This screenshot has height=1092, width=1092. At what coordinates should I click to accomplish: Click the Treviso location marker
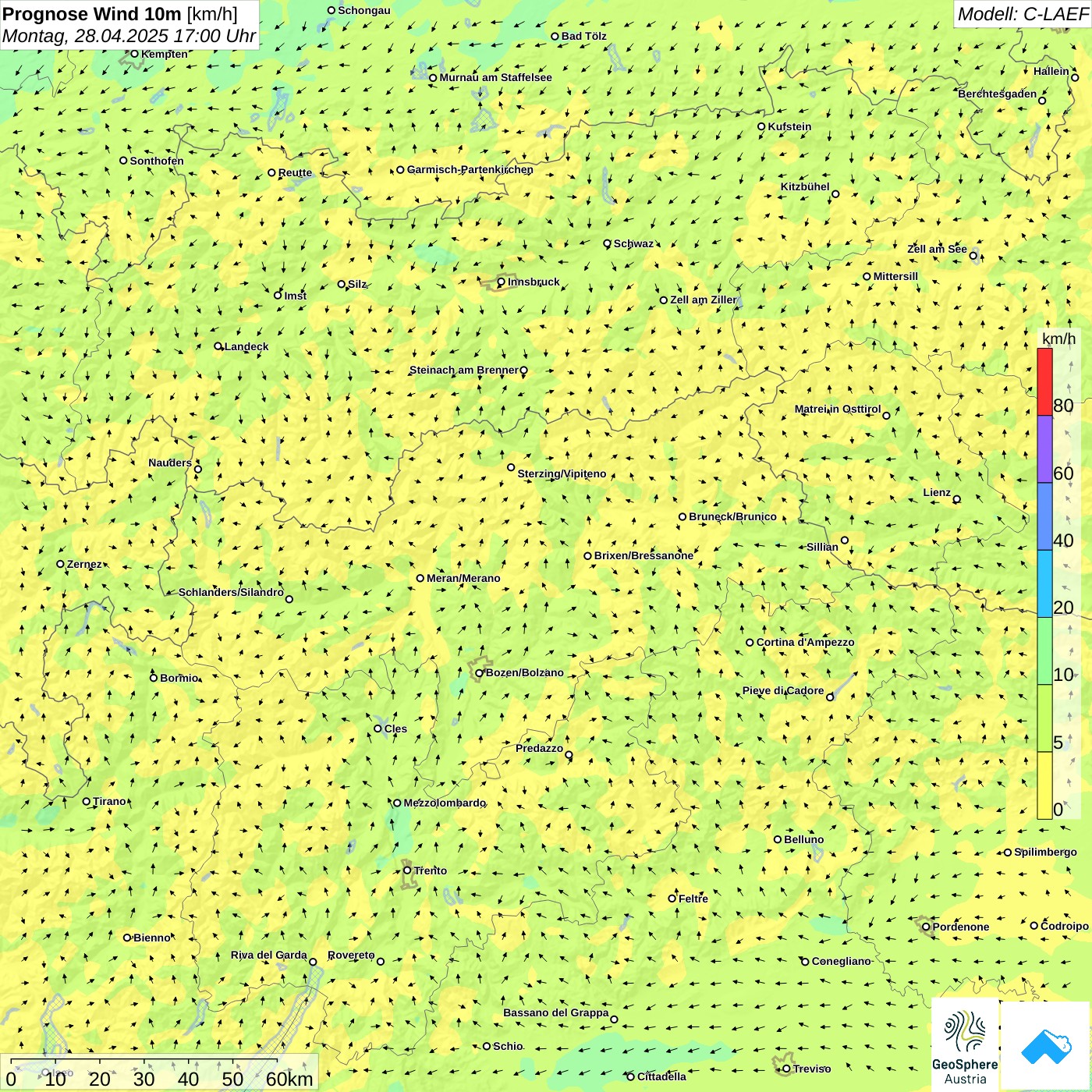[786, 1069]
